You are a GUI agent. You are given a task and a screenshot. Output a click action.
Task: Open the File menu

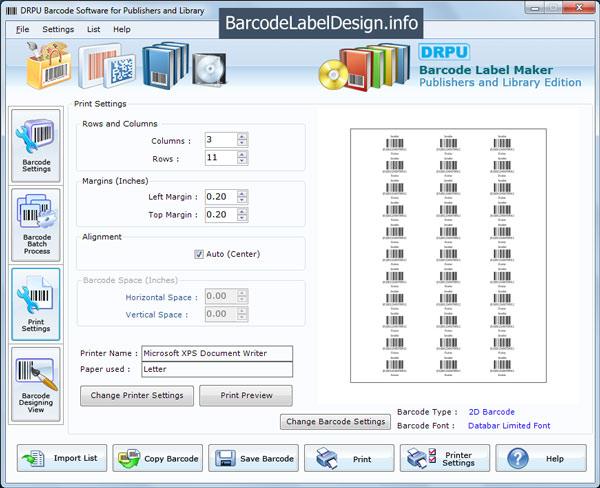tap(22, 29)
